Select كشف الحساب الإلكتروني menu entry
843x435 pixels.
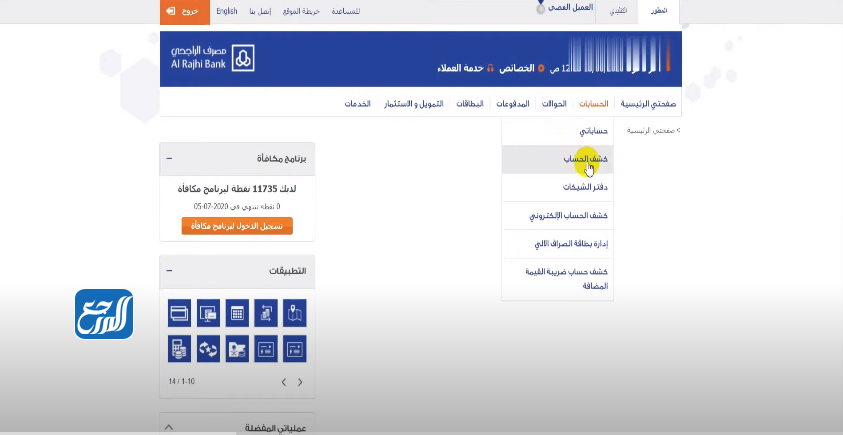pos(558,216)
